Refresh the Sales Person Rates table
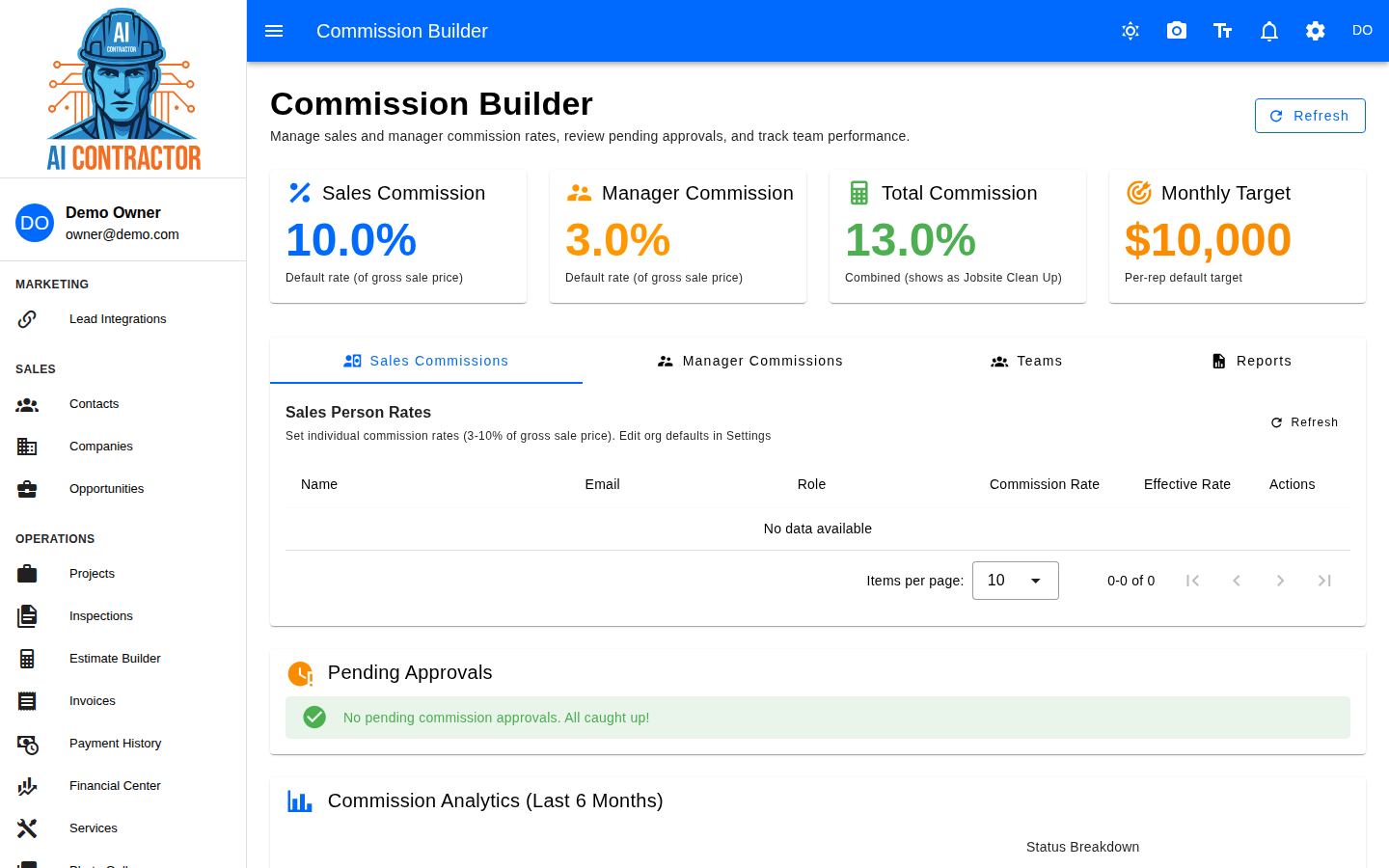The height and width of the screenshot is (868, 1389). pos(1304,422)
